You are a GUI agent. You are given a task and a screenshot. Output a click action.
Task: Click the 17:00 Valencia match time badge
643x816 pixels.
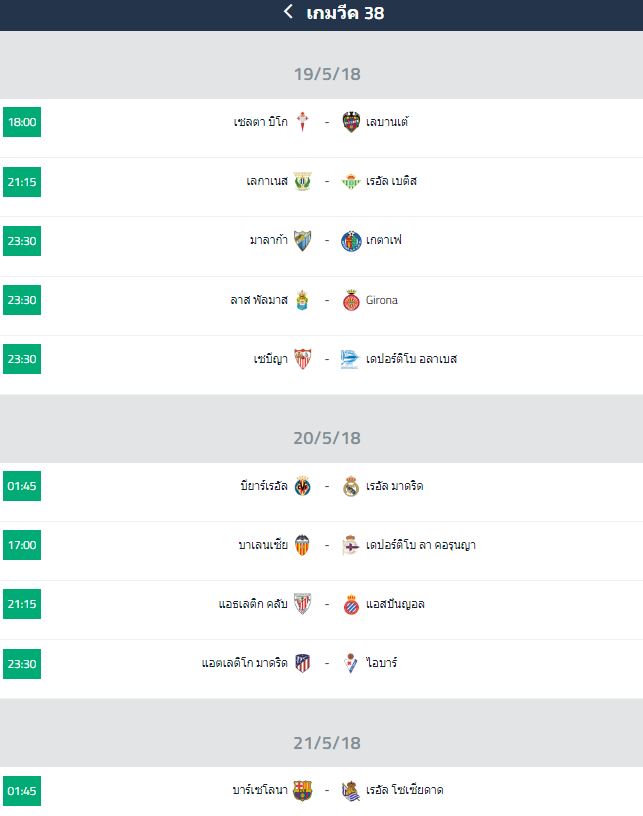coord(22,545)
